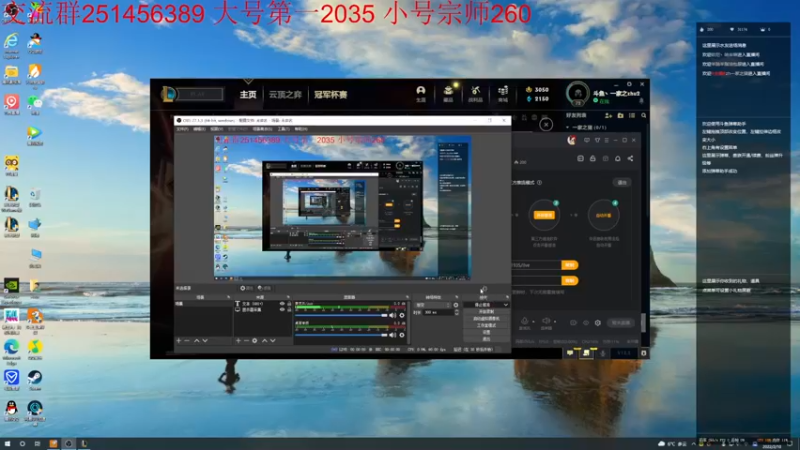Image resolution: width=800 pixels, height=450 pixels.
Task: Open Loot icon in League client top bar
Action: [475, 93]
